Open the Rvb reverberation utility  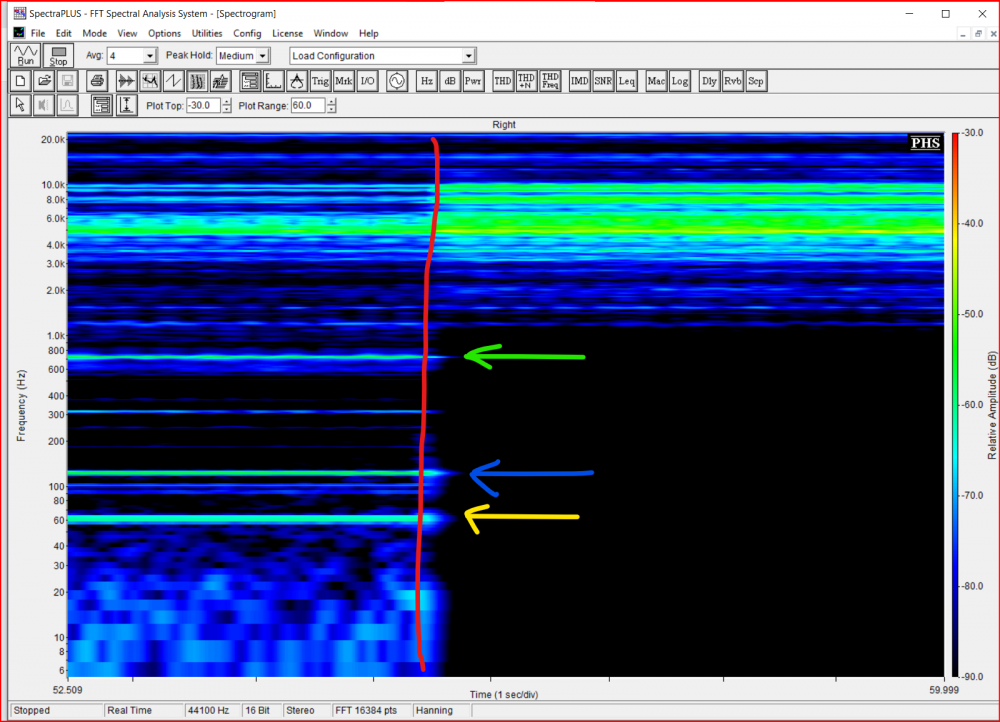(x=732, y=81)
